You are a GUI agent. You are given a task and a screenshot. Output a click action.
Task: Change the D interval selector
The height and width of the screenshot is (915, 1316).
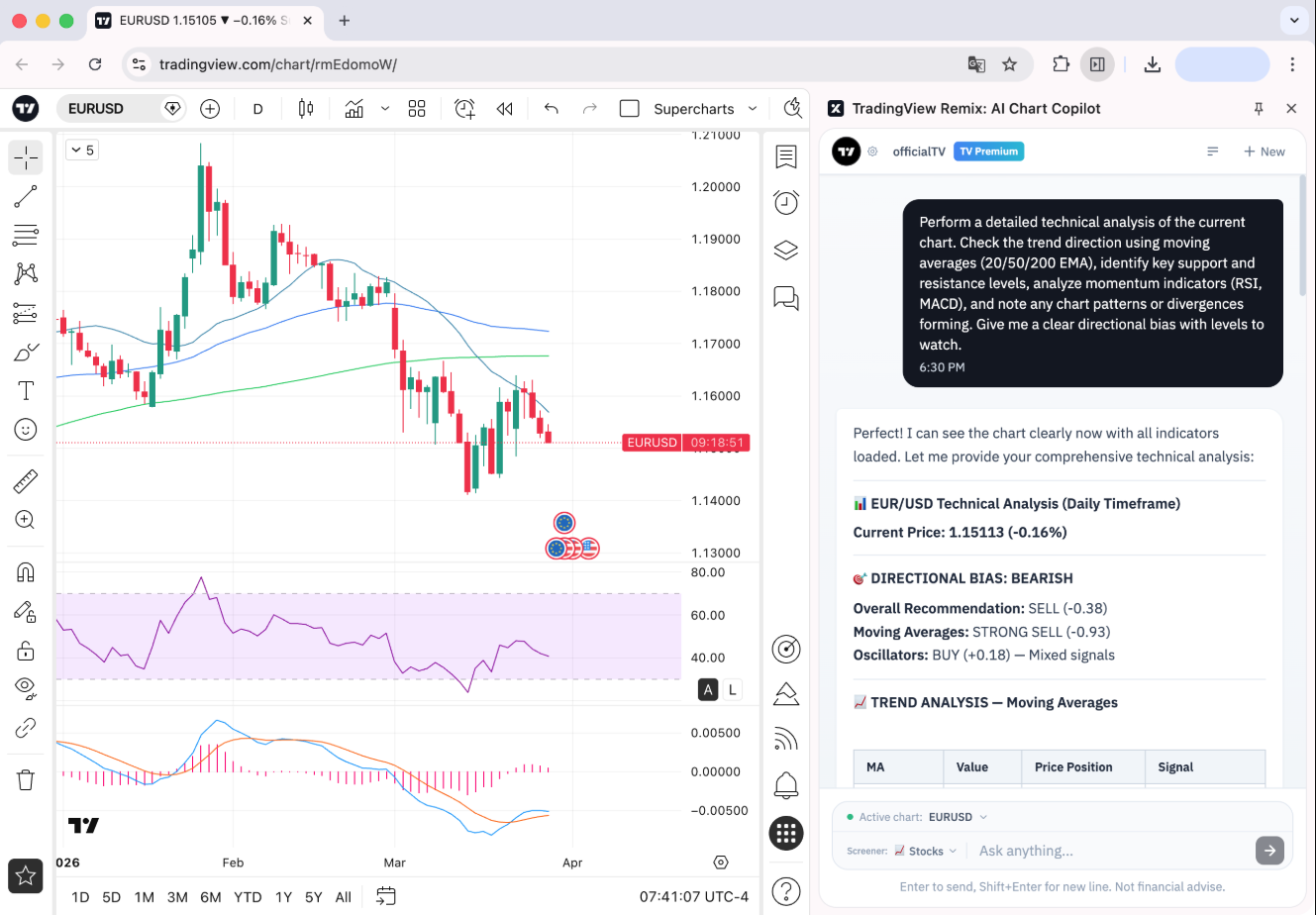pos(258,109)
